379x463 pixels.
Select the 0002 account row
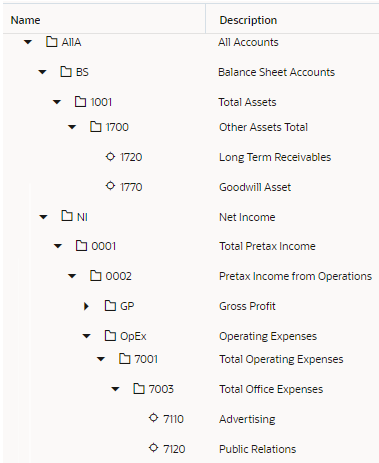click(x=191, y=276)
